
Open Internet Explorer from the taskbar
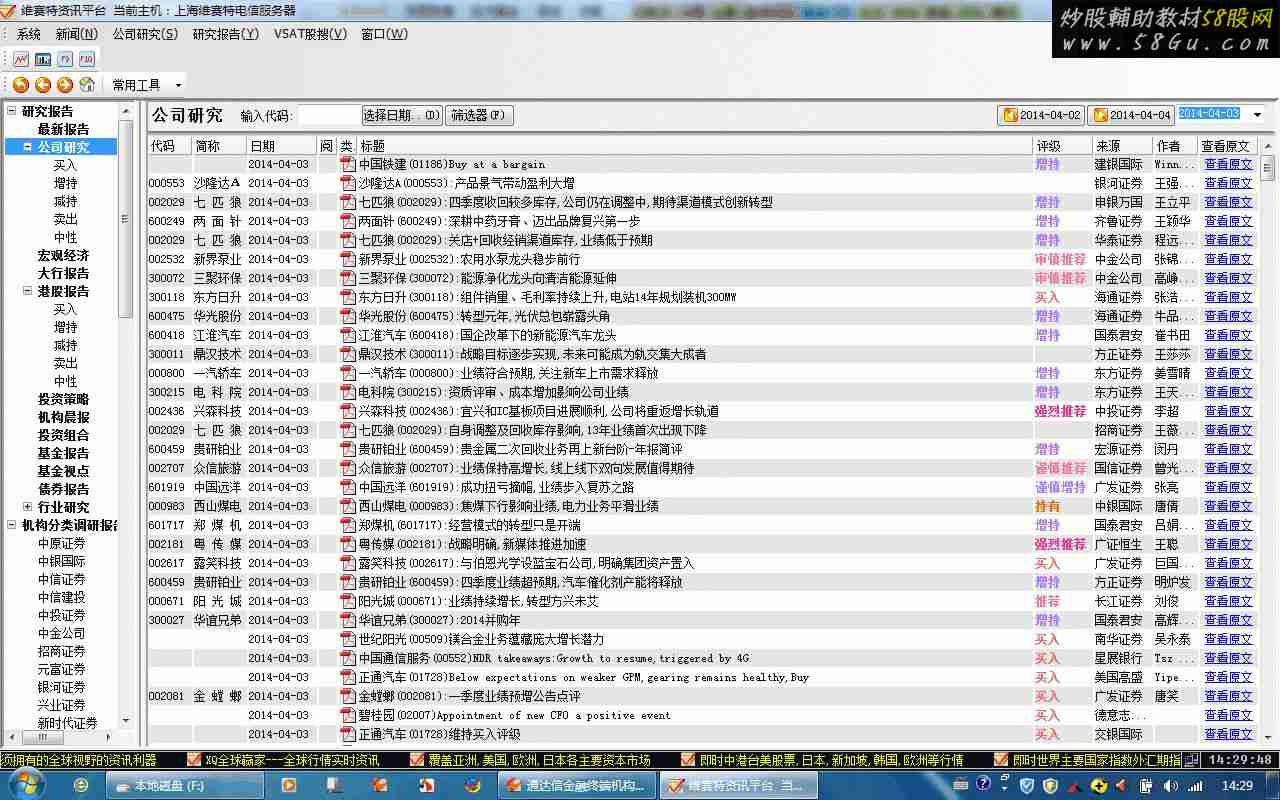[x=82, y=785]
